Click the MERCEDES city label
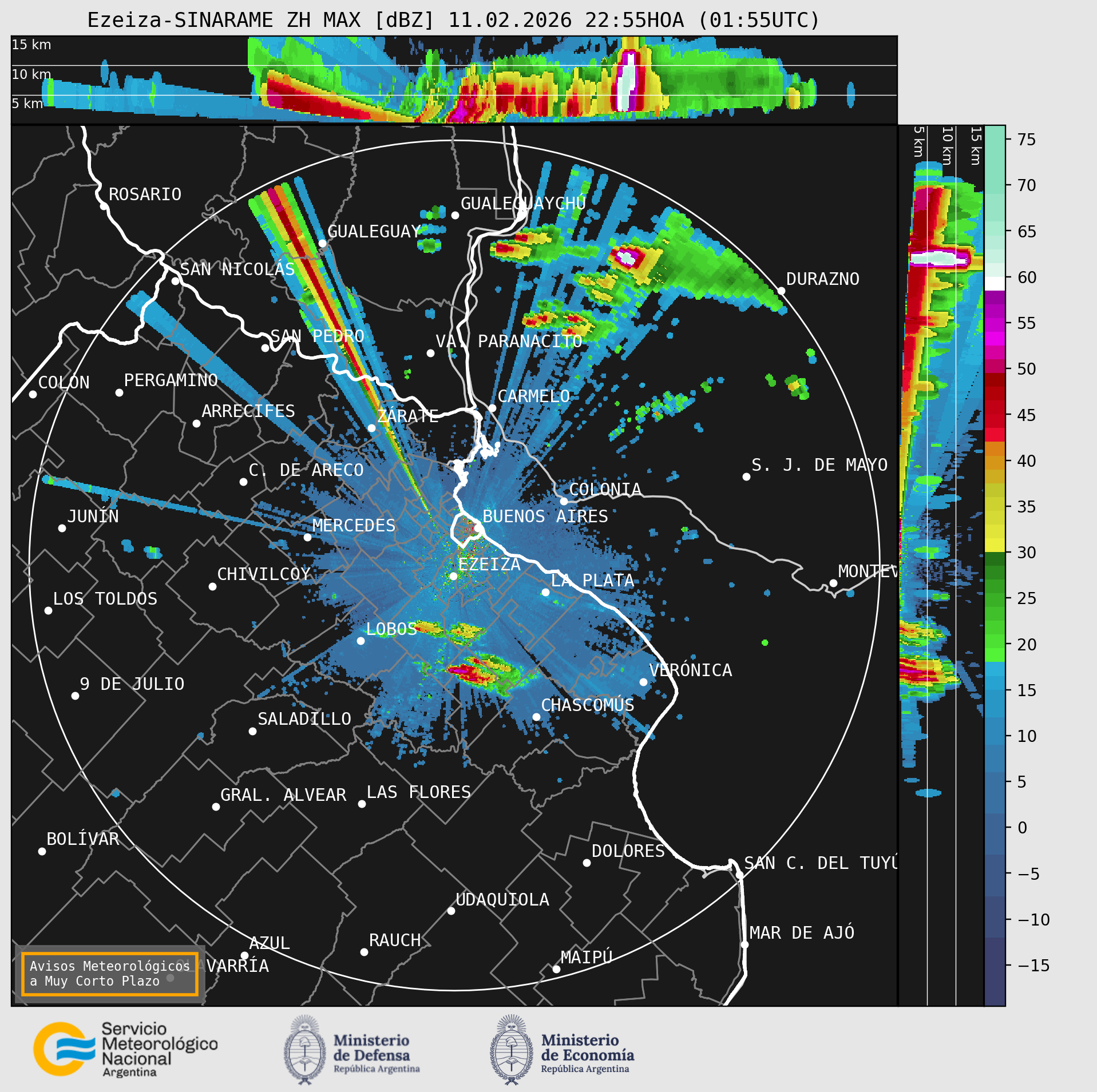The height and width of the screenshot is (1092, 1097). point(354,526)
